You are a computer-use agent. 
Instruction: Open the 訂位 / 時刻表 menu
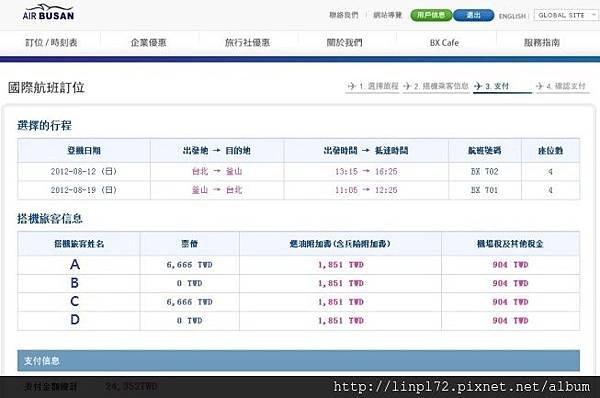pos(51,42)
